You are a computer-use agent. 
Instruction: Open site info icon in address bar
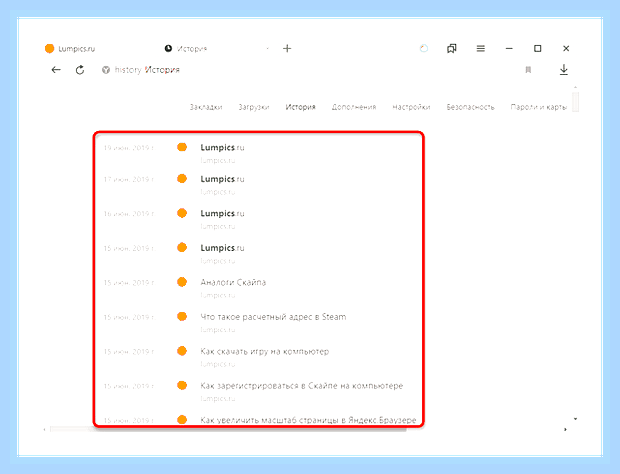[x=106, y=70]
